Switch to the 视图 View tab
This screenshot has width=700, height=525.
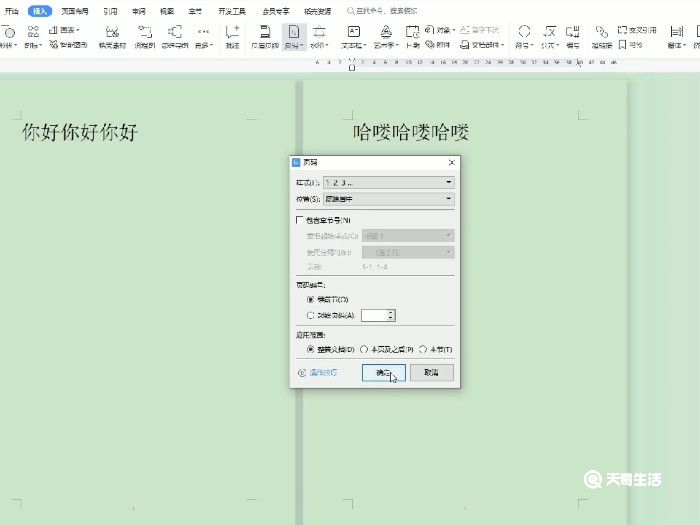point(167,11)
